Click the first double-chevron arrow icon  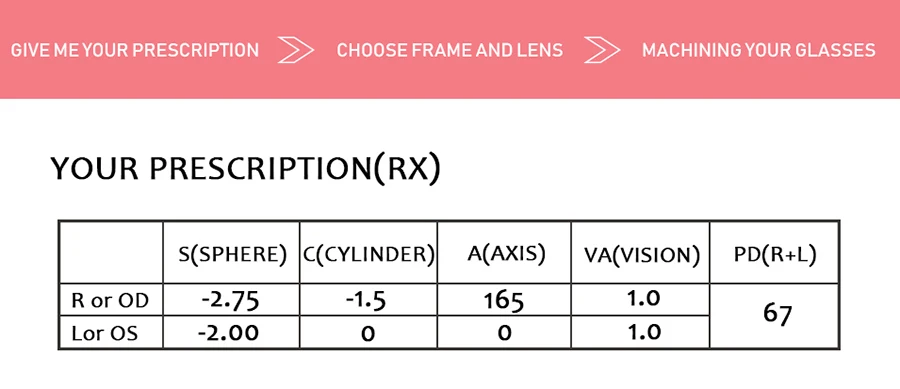click(296, 50)
